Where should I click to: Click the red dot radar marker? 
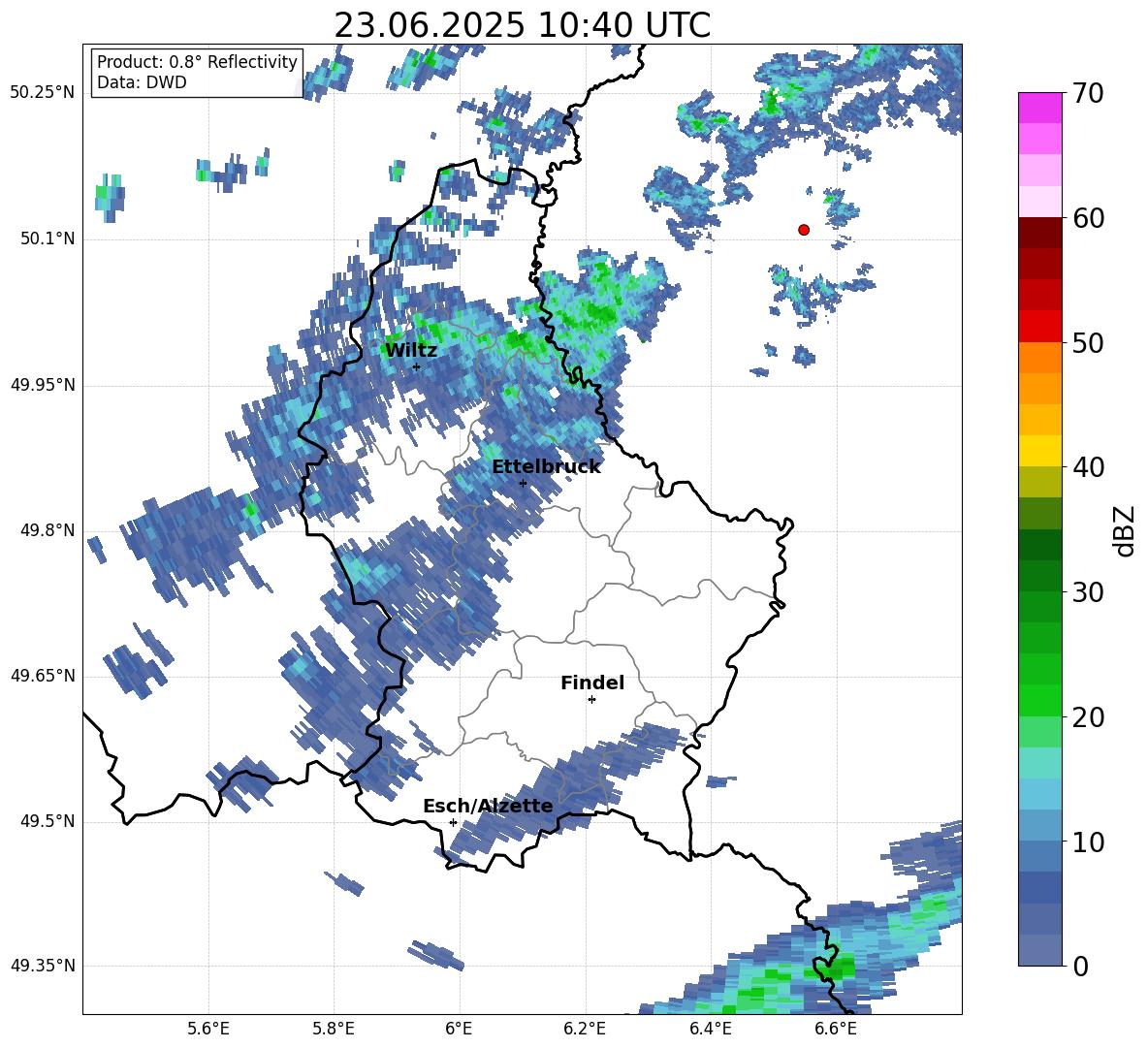tap(804, 230)
